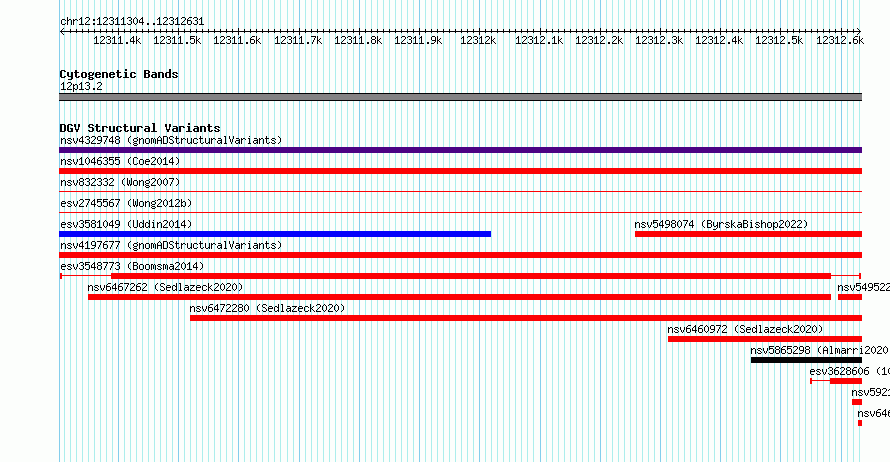Click the 12312.5k ruler label
The image size is (890, 462).
779,40
